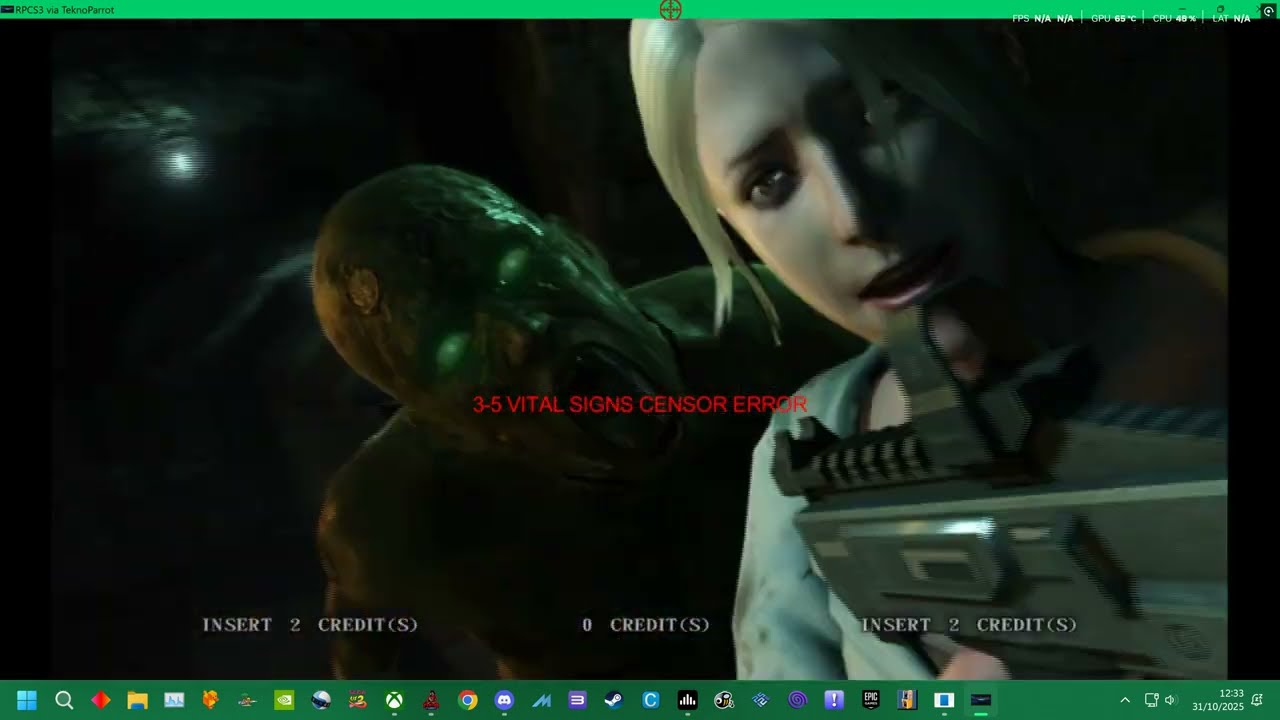
Task: Select the active RPCS3 taskbar window
Action: point(981,700)
